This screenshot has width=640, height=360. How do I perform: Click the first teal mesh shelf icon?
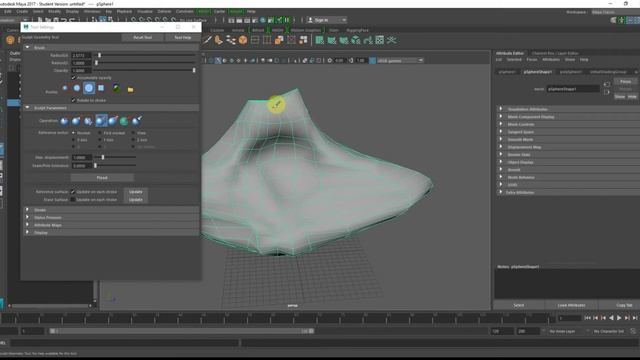[320, 40]
